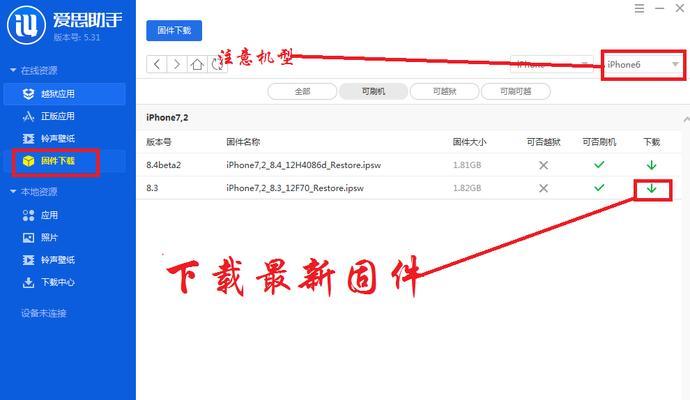Select the 可刷可越 filter tab
The height and width of the screenshot is (400, 690).
[x=516, y=92]
